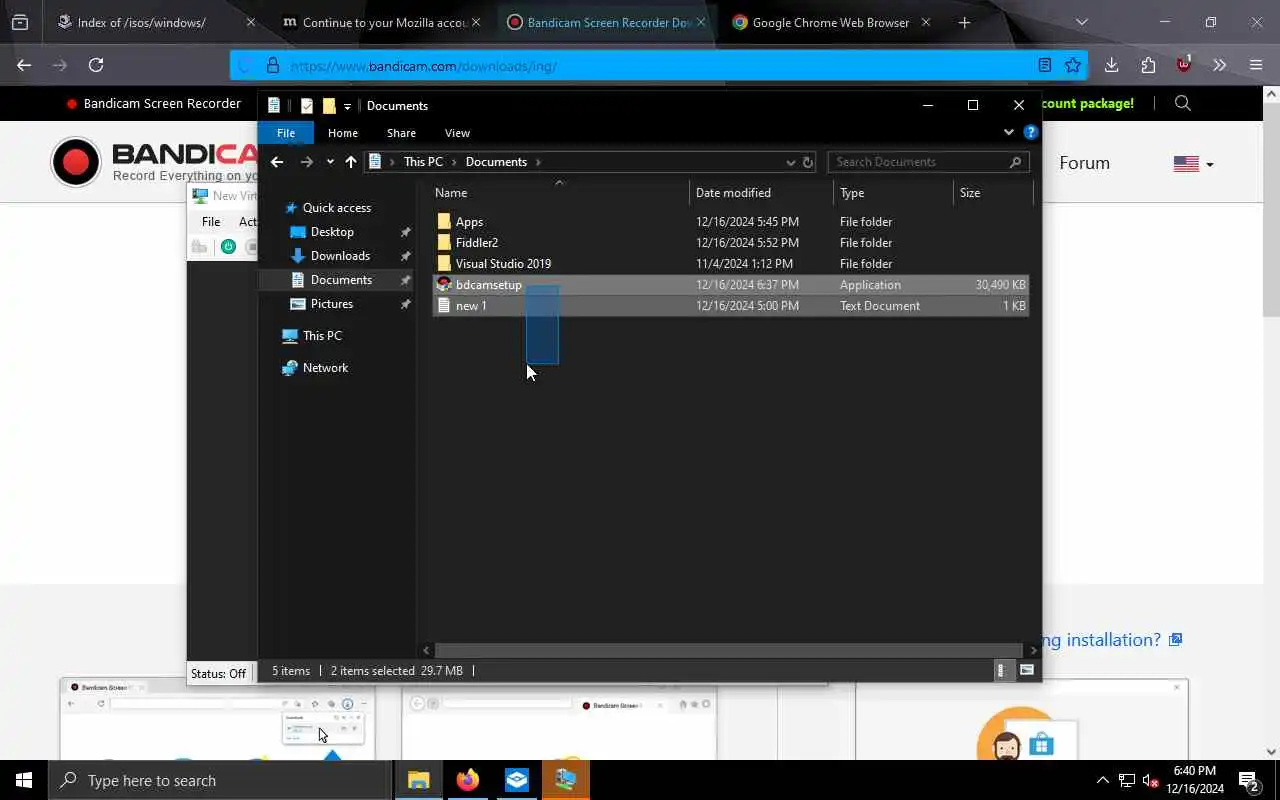Open the list all tabs dropdown
Viewport: 1280px width, 800px height.
1082,22
